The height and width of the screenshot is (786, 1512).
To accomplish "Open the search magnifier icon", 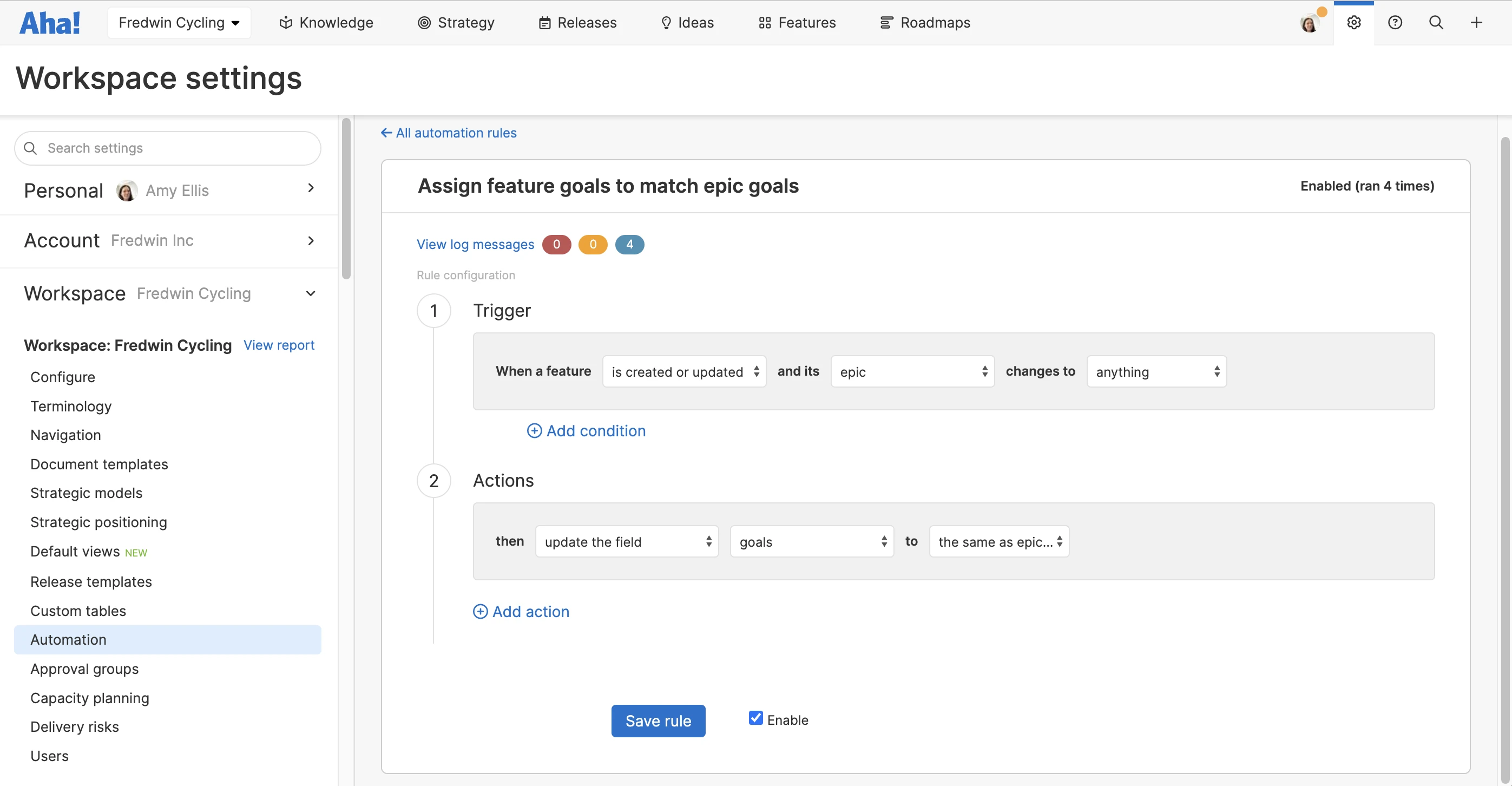I will tap(1436, 22).
